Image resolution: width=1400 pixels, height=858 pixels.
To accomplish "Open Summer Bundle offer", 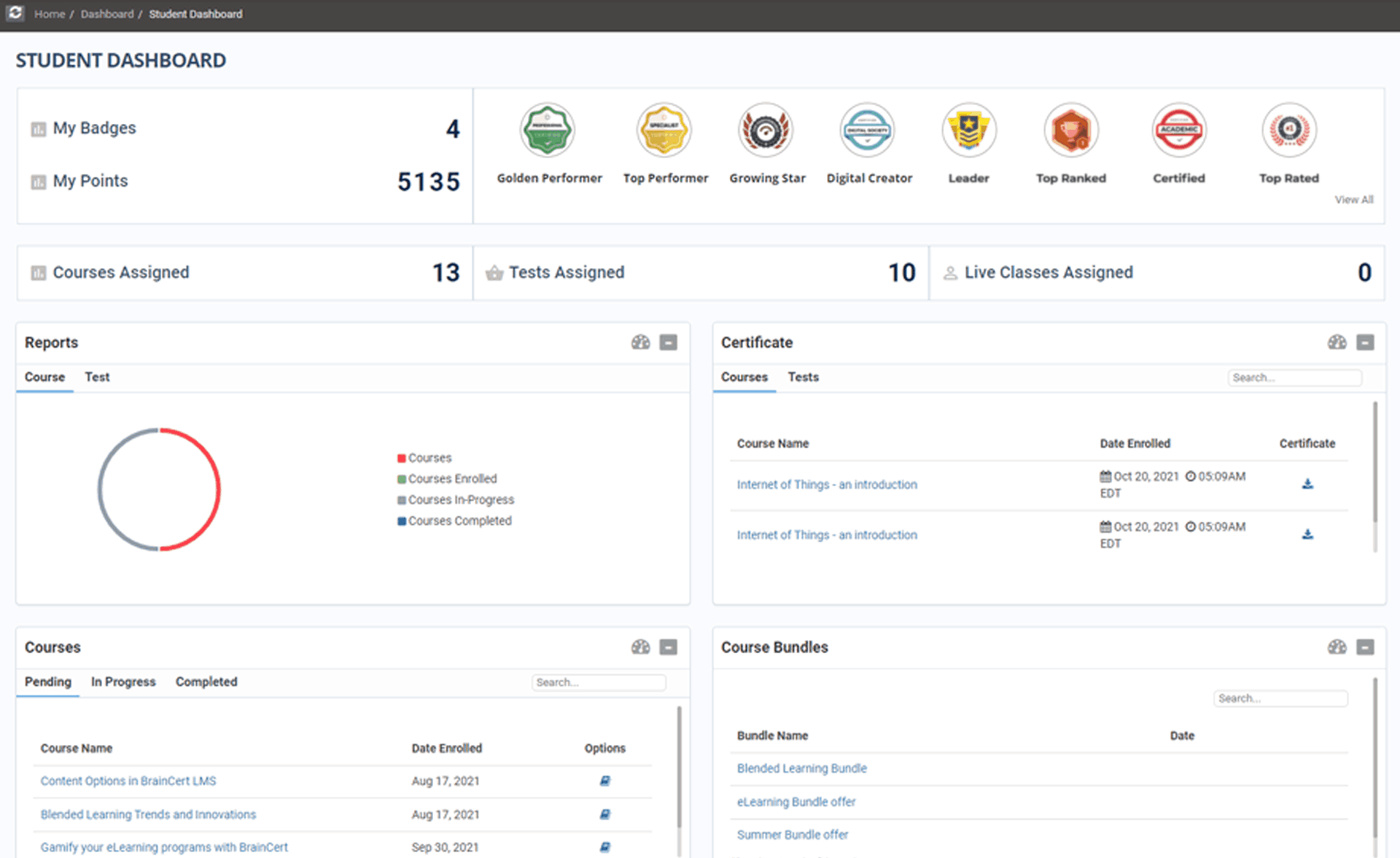I will tap(792, 835).
